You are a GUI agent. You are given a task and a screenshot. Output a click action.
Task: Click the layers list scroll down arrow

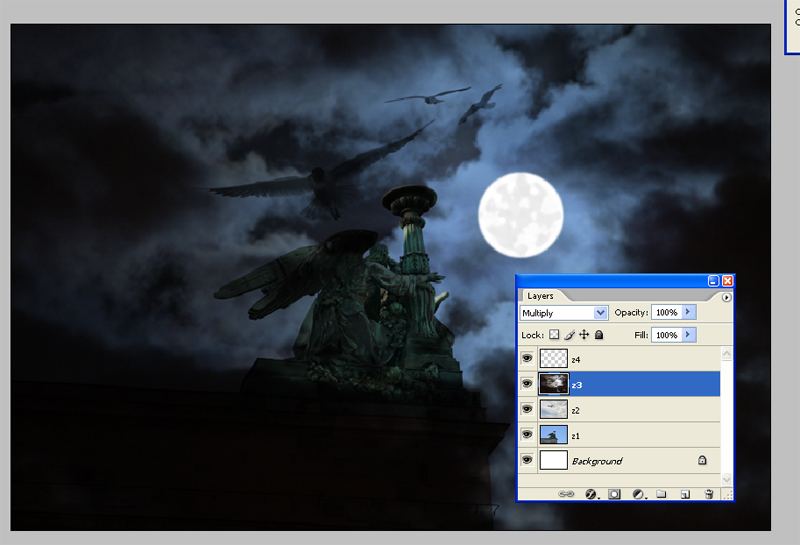727,479
